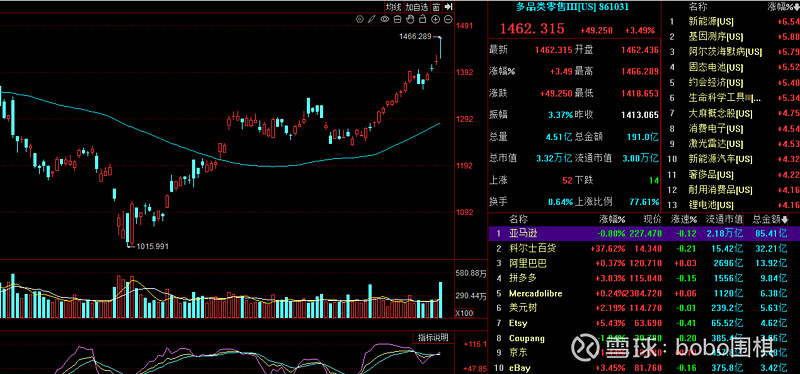The image size is (800, 374).
Task: Sort stock list by 流通市值 column
Action: coord(724,219)
